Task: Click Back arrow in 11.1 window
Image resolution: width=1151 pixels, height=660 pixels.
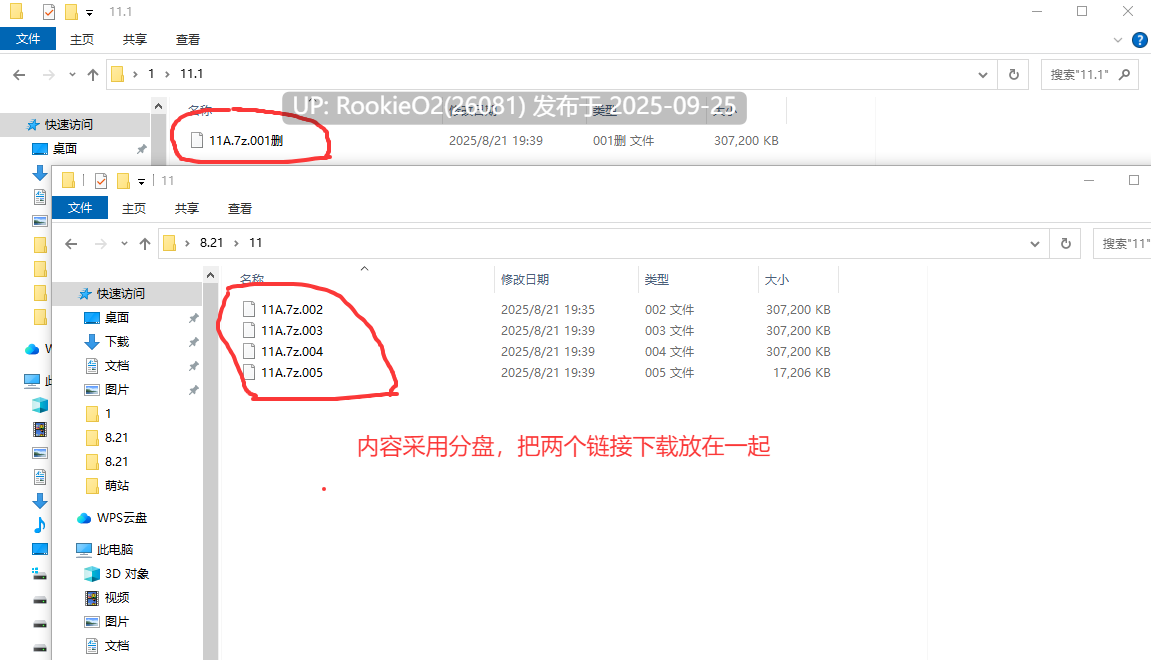Action: 19,74
